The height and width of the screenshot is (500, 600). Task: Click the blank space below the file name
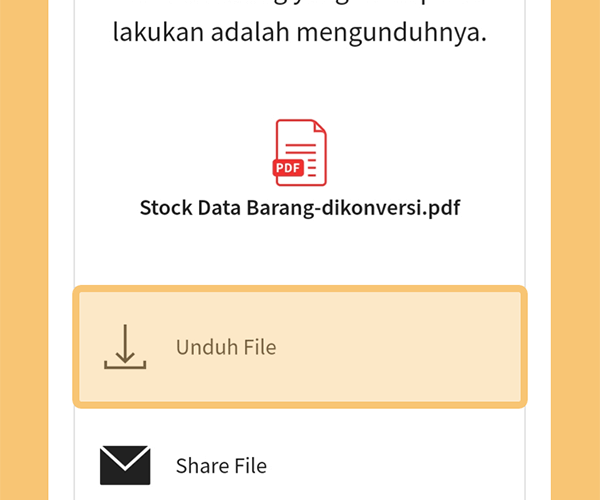coord(300,252)
